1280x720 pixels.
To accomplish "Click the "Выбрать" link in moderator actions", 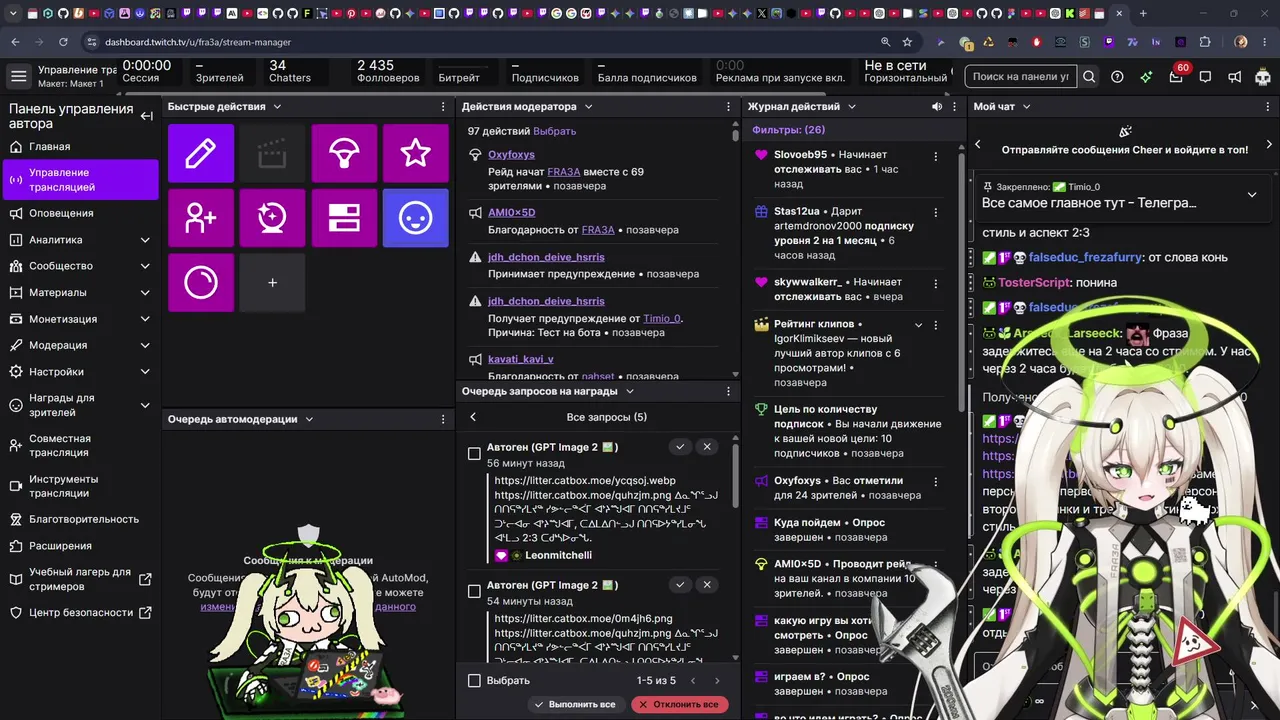I will coord(555,131).
